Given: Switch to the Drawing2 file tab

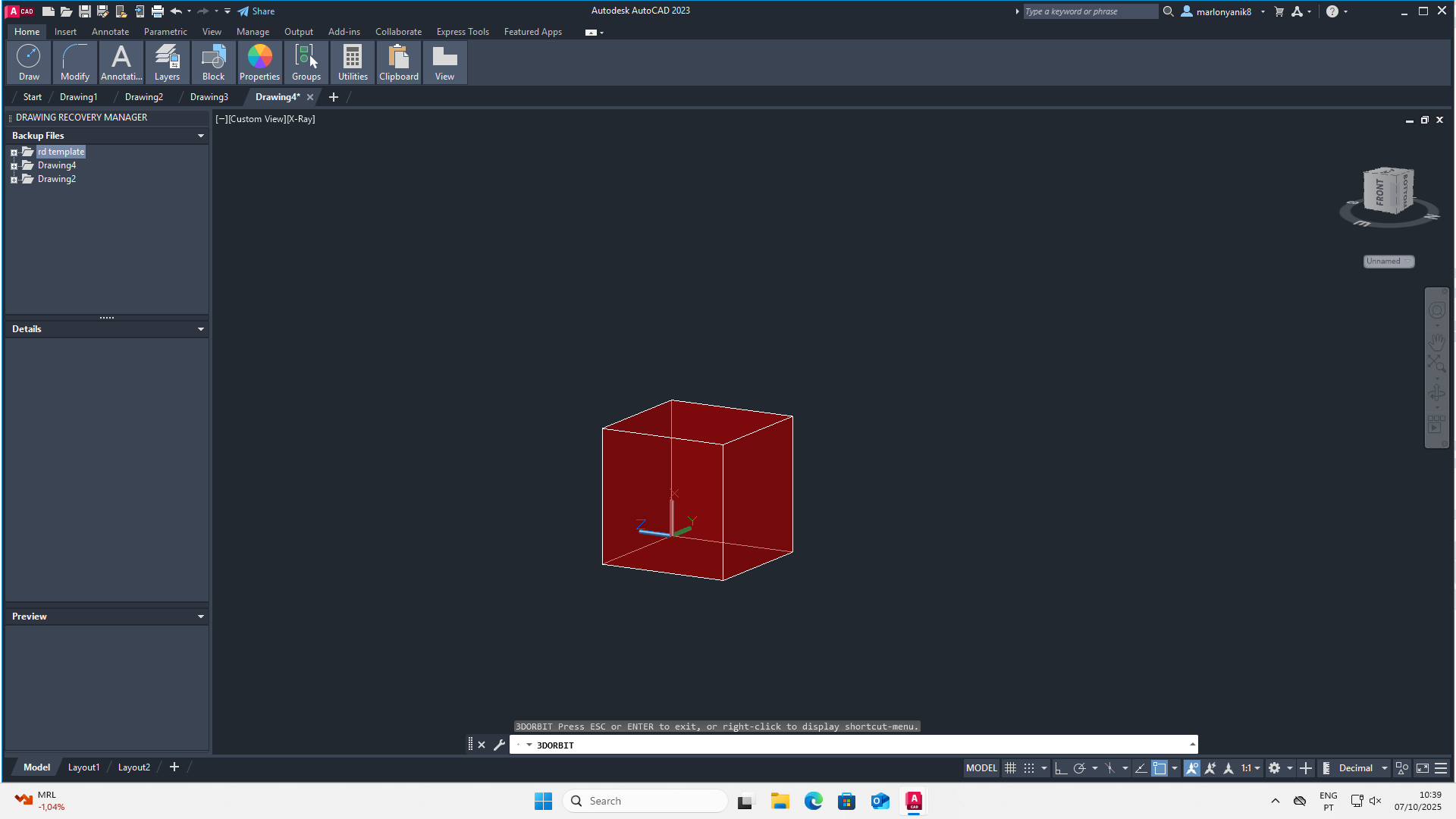Looking at the screenshot, I should [x=143, y=97].
